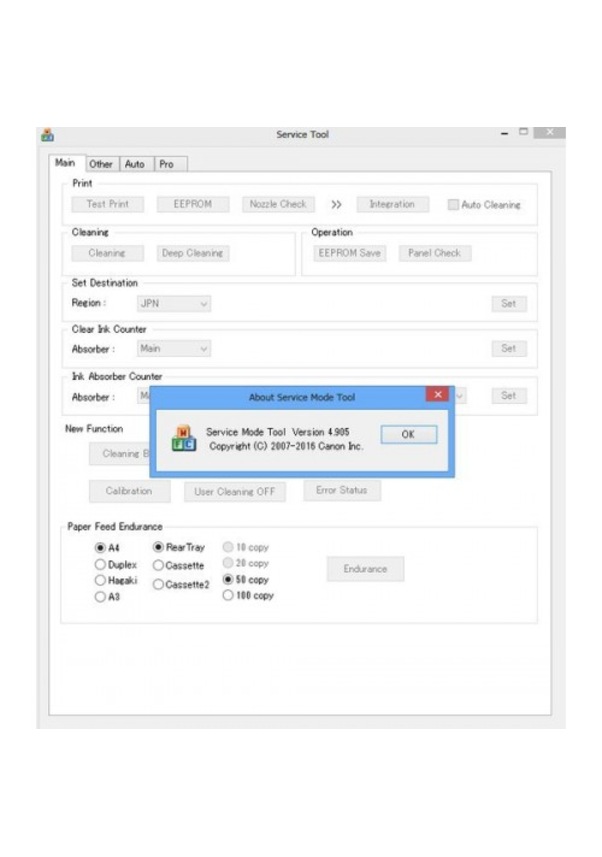The height and width of the screenshot is (857, 602).
Task: Open the Region JPN dropdown
Action: 174,303
